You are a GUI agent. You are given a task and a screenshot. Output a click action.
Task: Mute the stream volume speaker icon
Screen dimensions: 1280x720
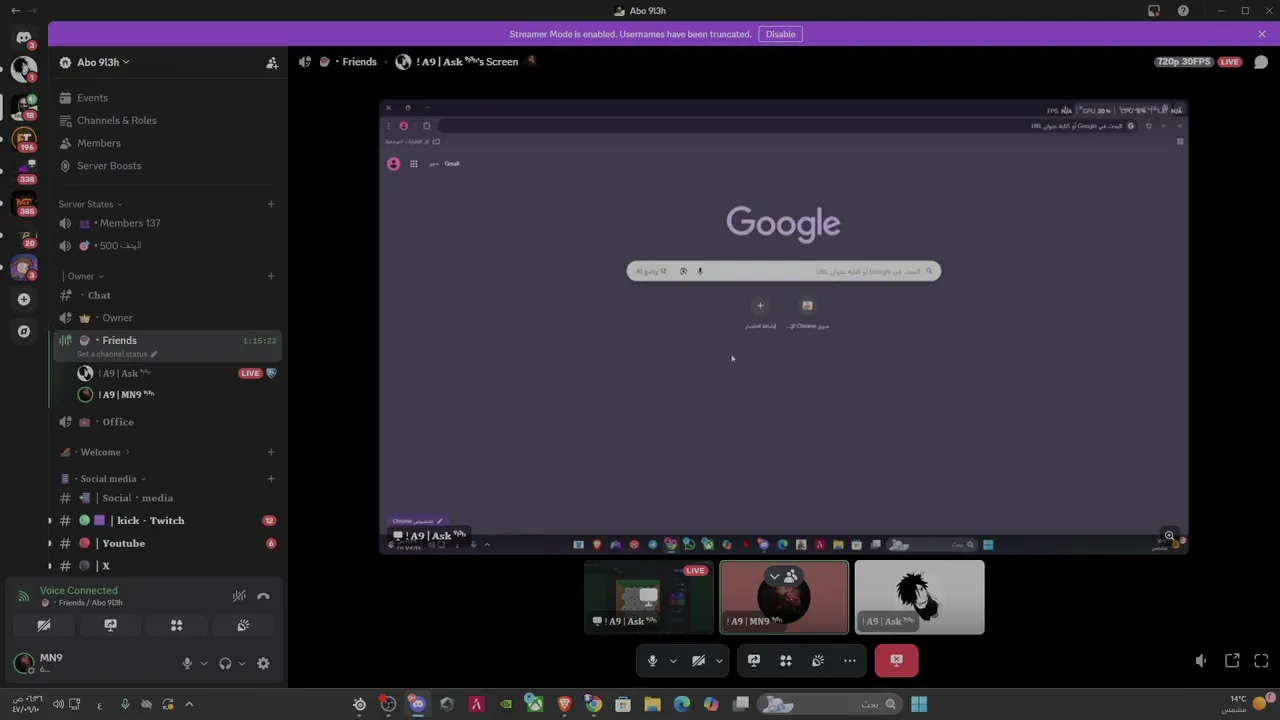[x=1201, y=660]
